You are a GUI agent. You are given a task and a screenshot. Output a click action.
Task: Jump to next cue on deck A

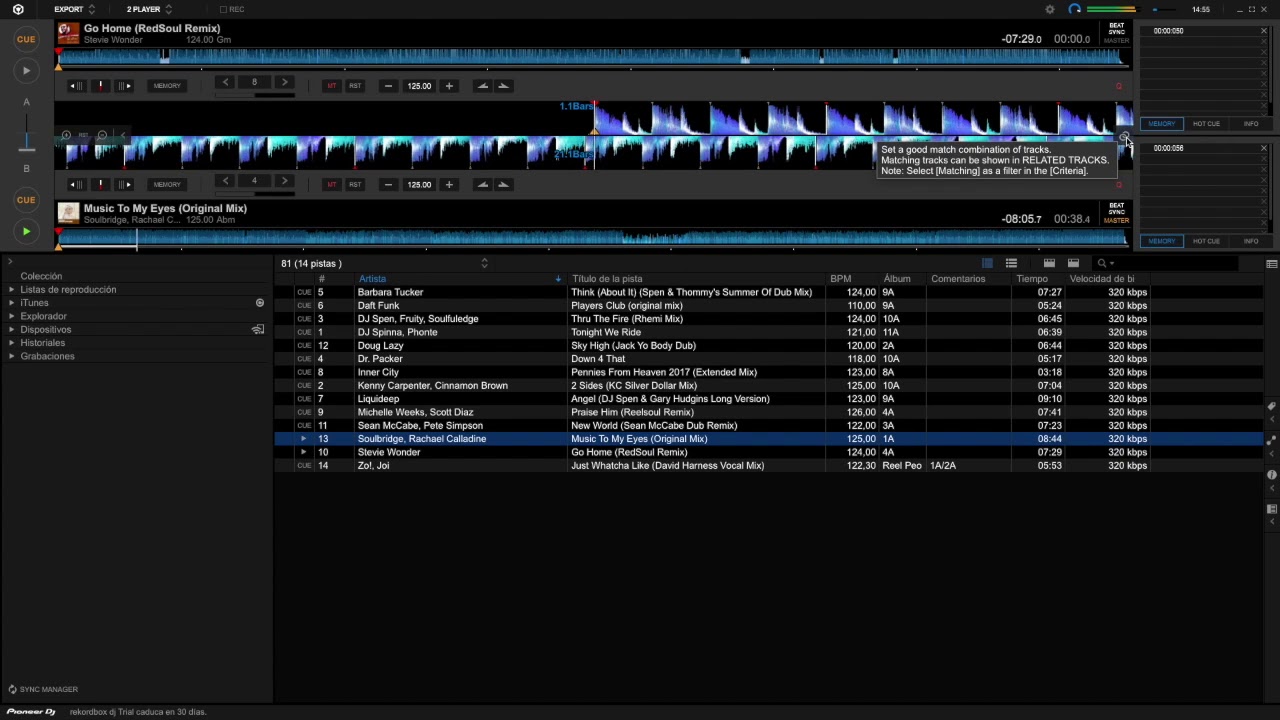(x=125, y=86)
